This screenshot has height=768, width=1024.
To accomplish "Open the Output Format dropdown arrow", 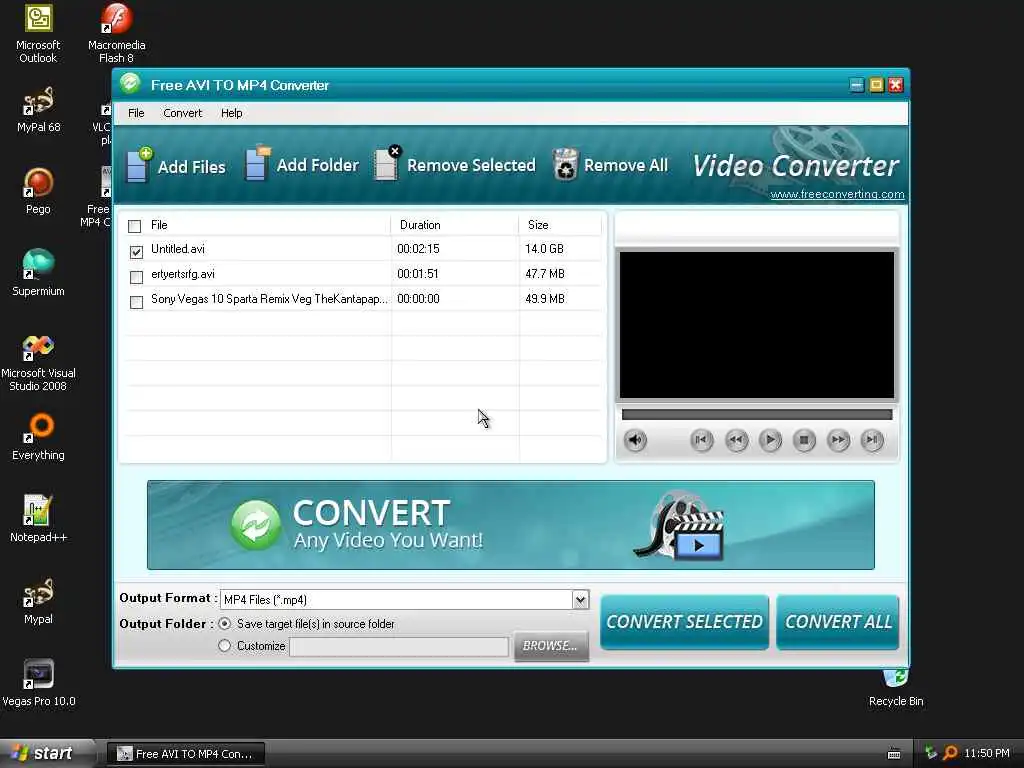I will tap(580, 600).
